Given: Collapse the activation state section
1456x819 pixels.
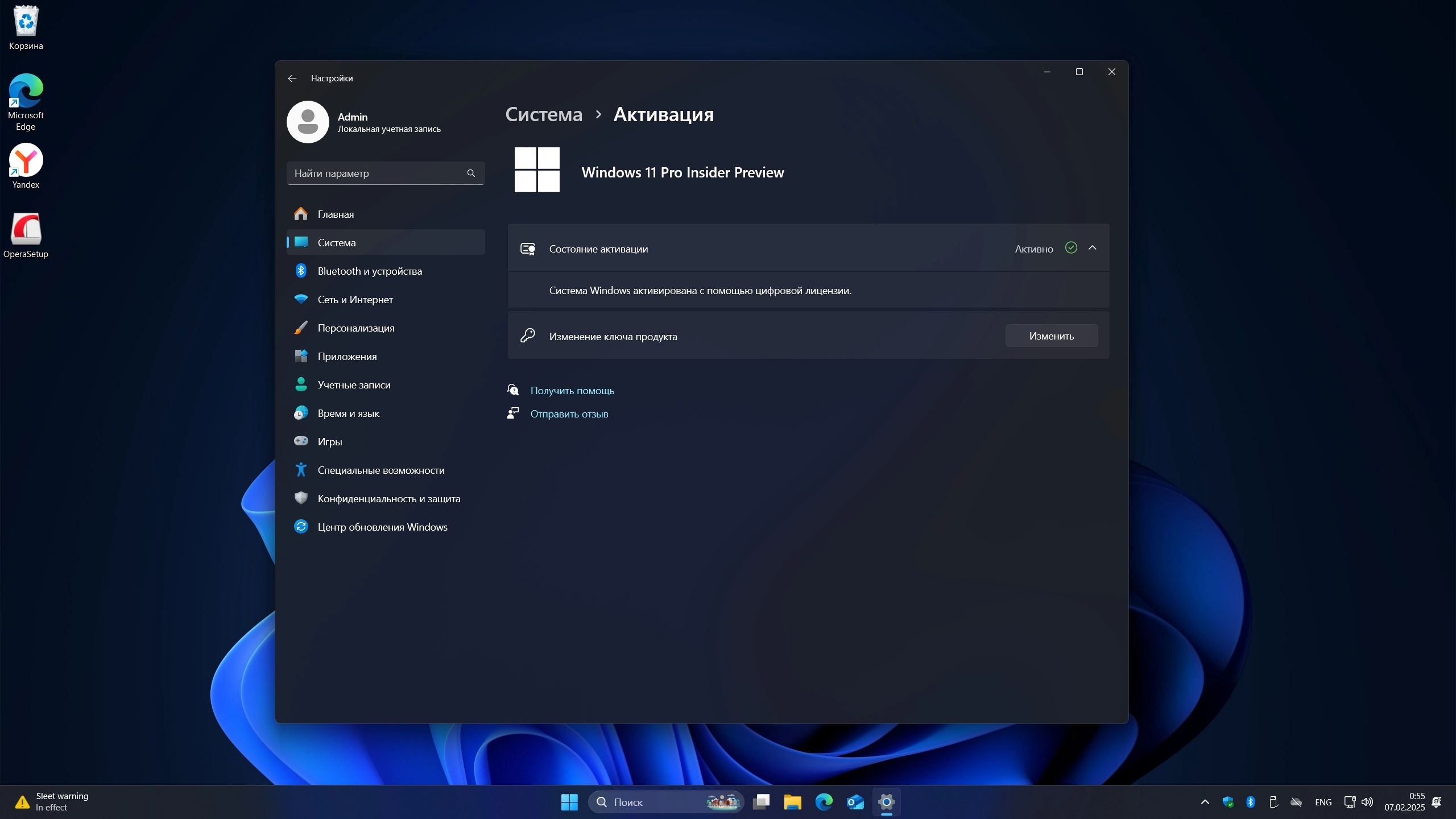Looking at the screenshot, I should pos(1092,248).
